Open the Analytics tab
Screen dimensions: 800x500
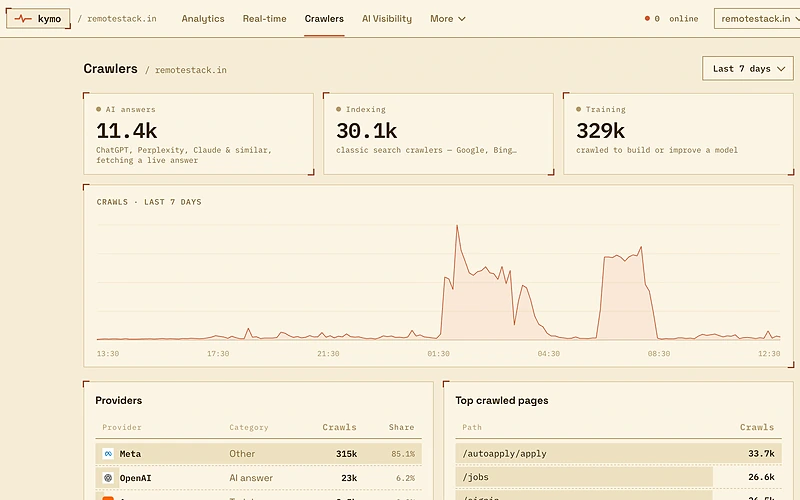click(x=203, y=19)
